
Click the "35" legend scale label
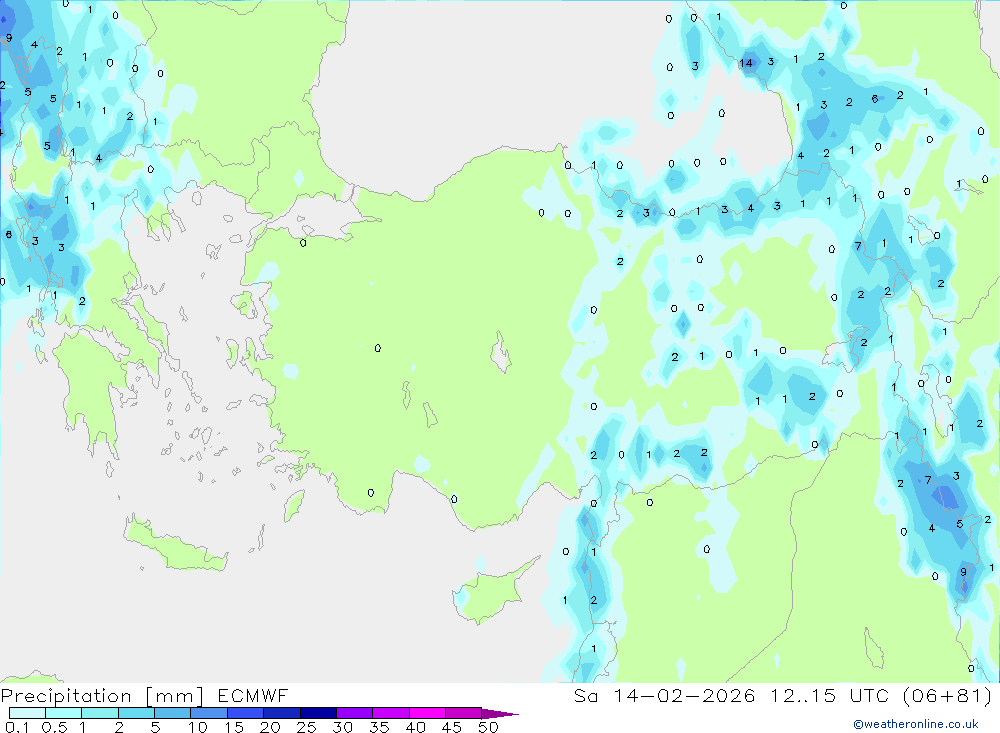click(379, 727)
